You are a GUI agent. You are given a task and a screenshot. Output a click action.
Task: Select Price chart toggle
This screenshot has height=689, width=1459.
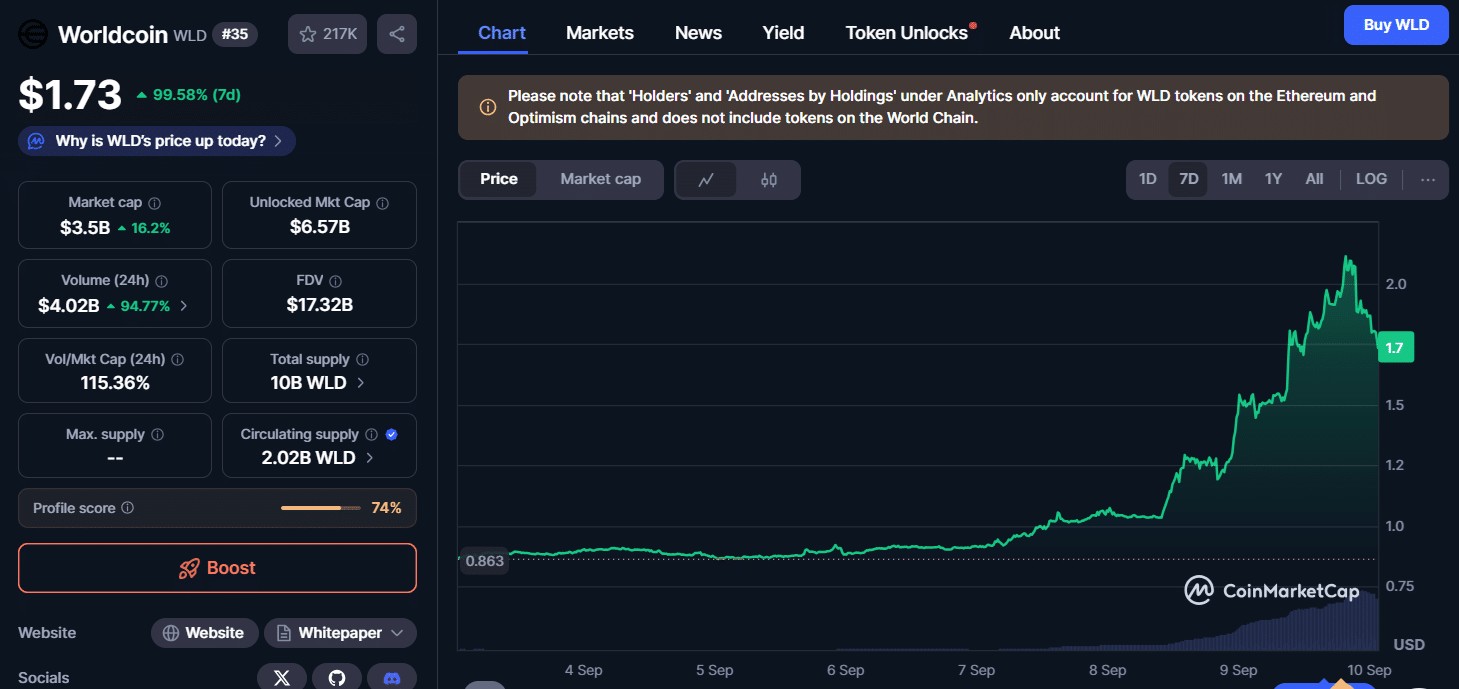(499, 179)
